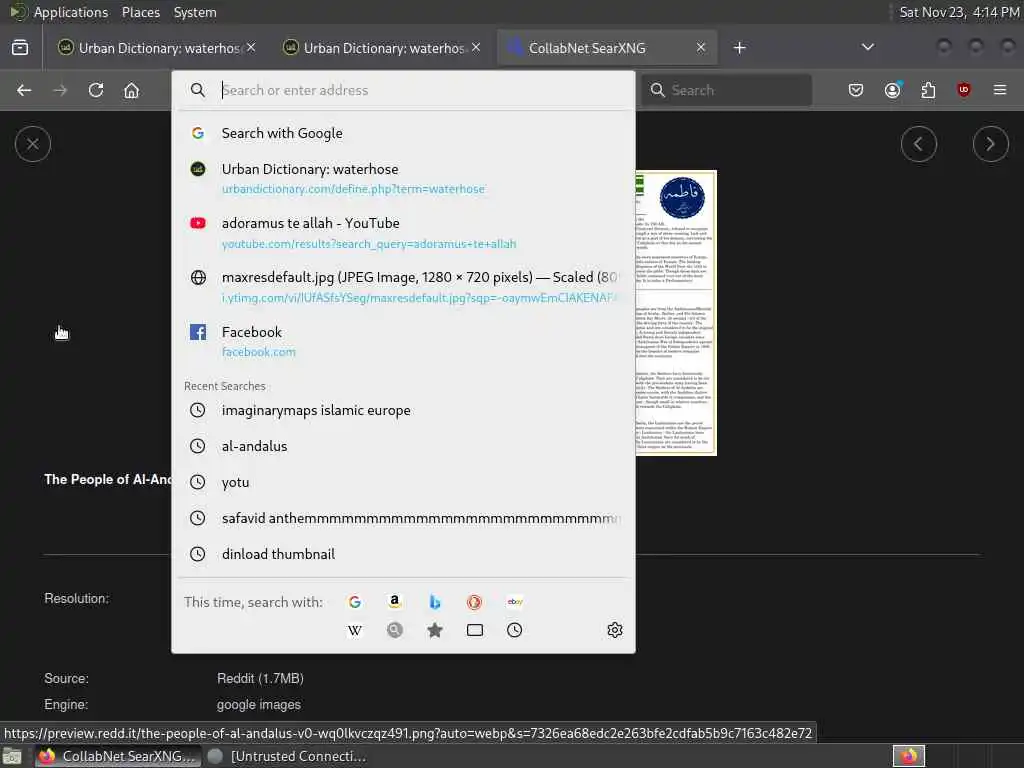Pick recent search yotu
Viewport: 1024px width, 768px height.
click(403, 482)
